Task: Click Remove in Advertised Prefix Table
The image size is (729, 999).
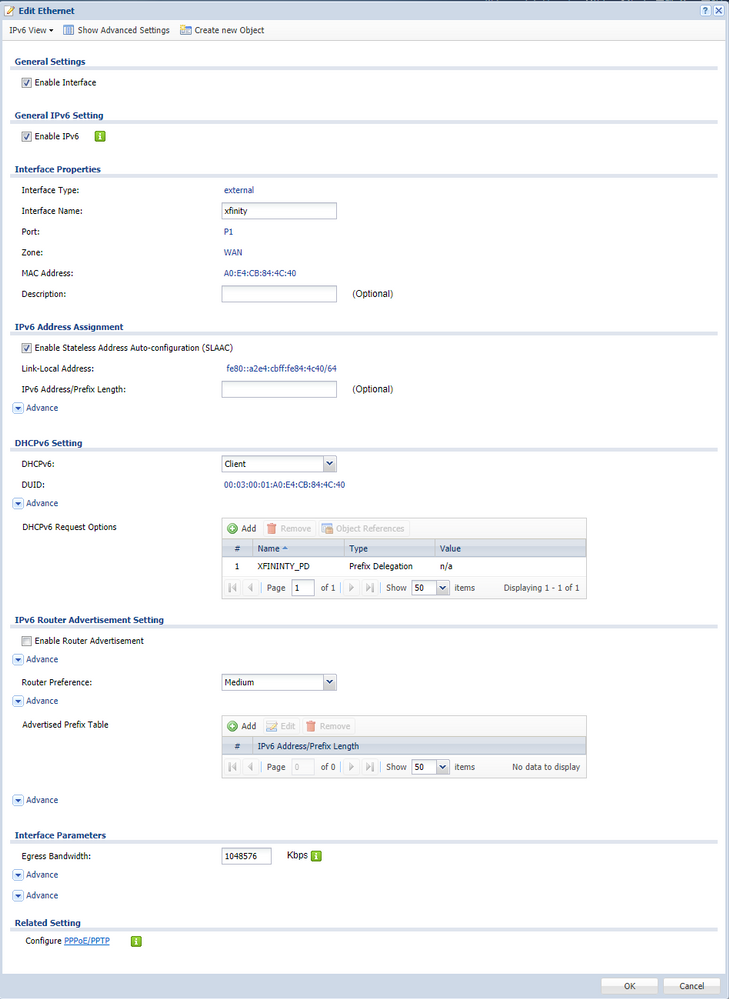Action: coord(328,726)
